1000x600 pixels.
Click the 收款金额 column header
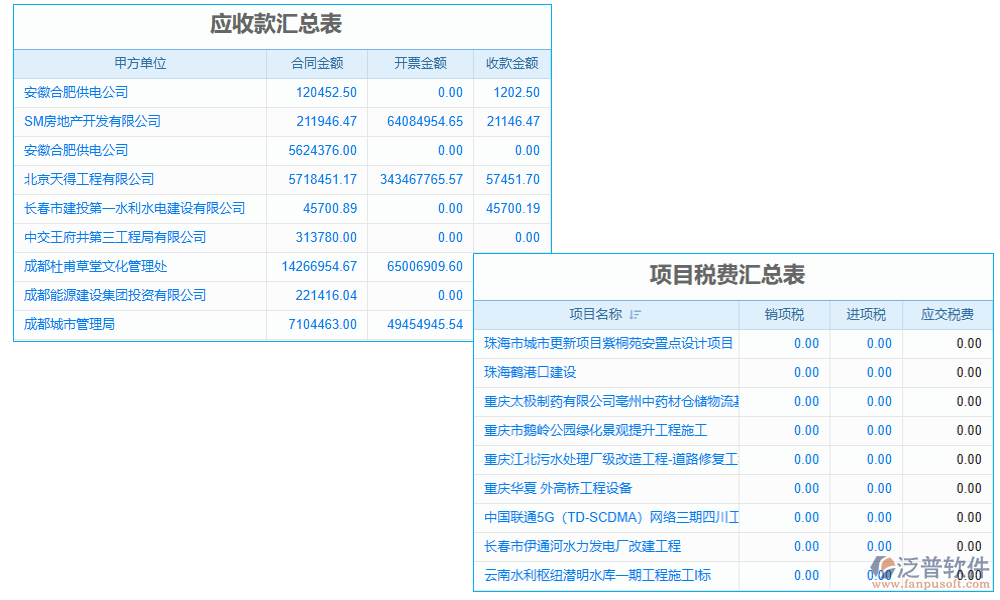coord(512,63)
